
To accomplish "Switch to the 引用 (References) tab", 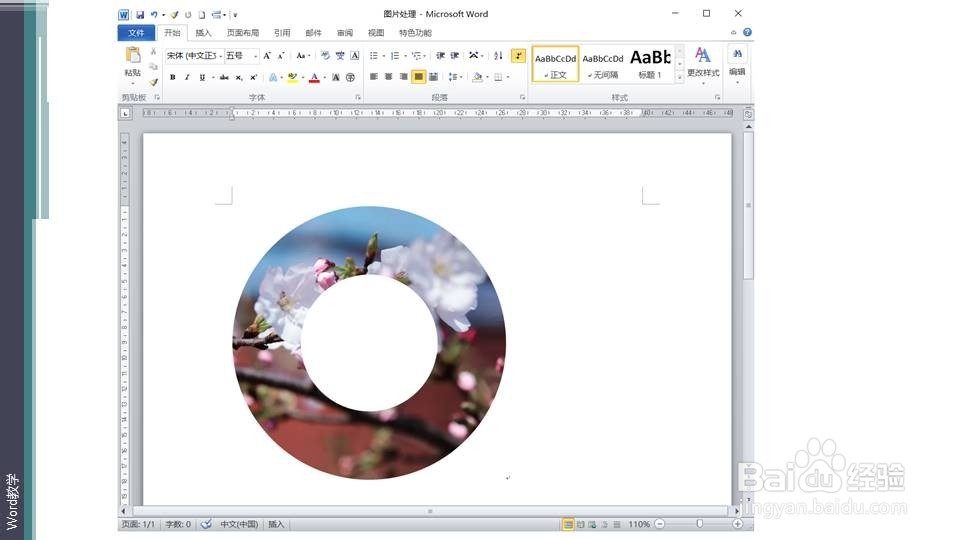I will click(x=282, y=33).
